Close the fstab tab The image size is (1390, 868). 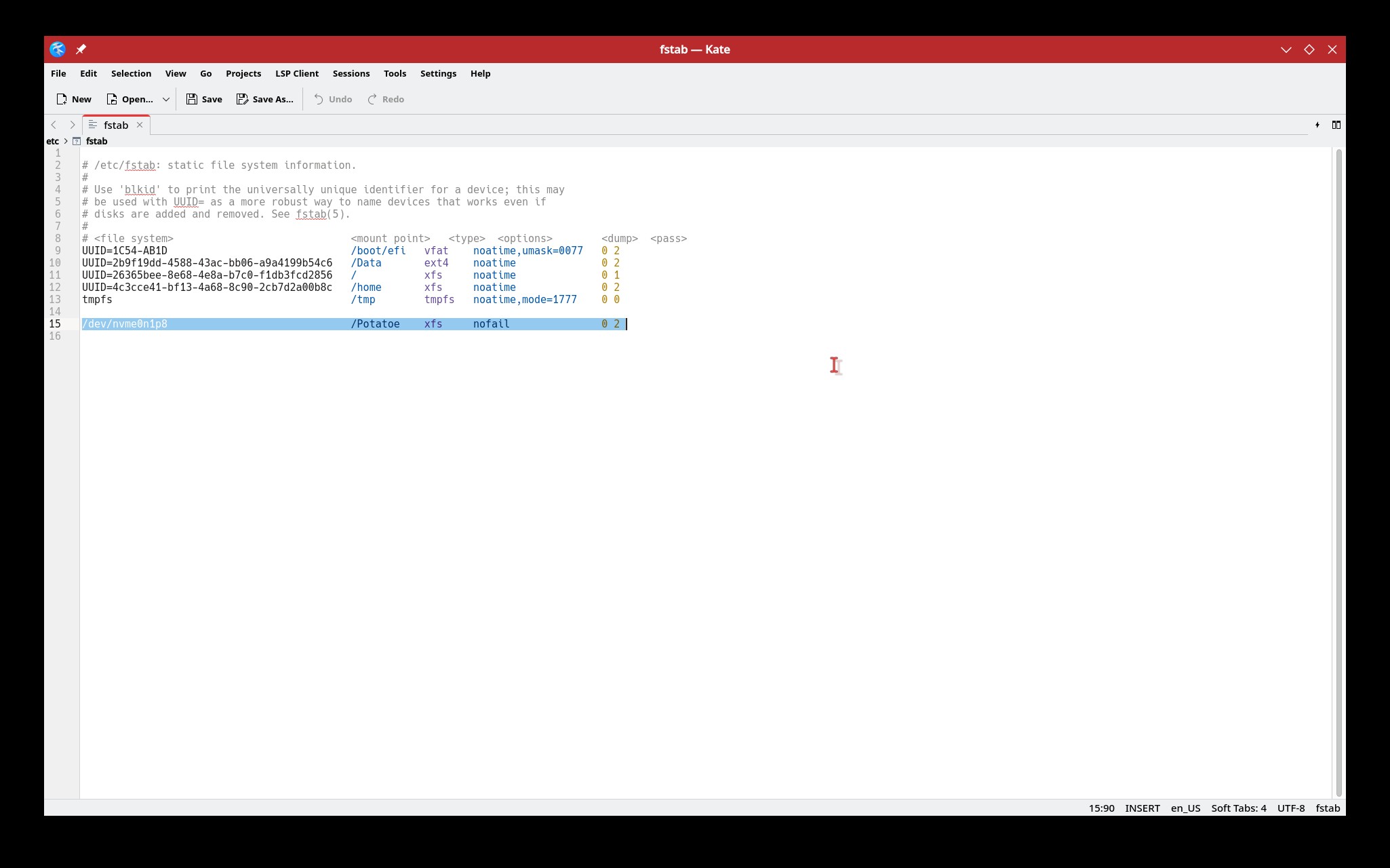coord(140,125)
